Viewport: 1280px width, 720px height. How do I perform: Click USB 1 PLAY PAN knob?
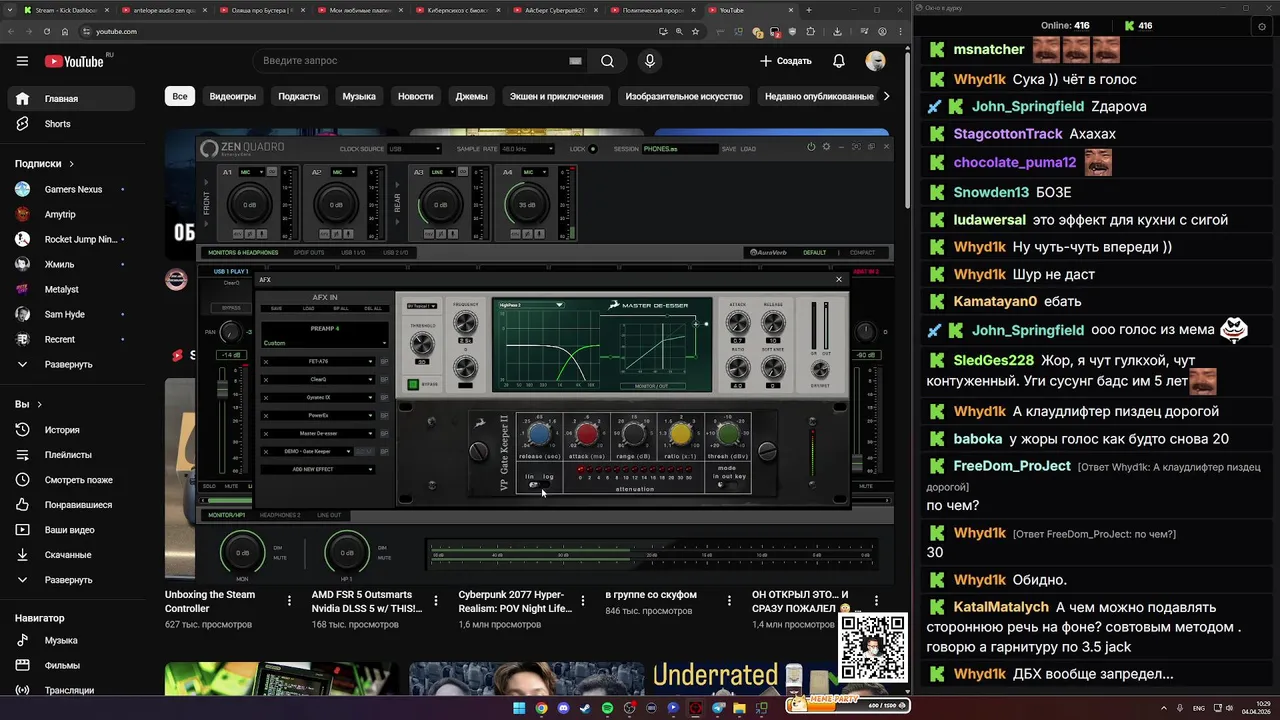pos(230,333)
